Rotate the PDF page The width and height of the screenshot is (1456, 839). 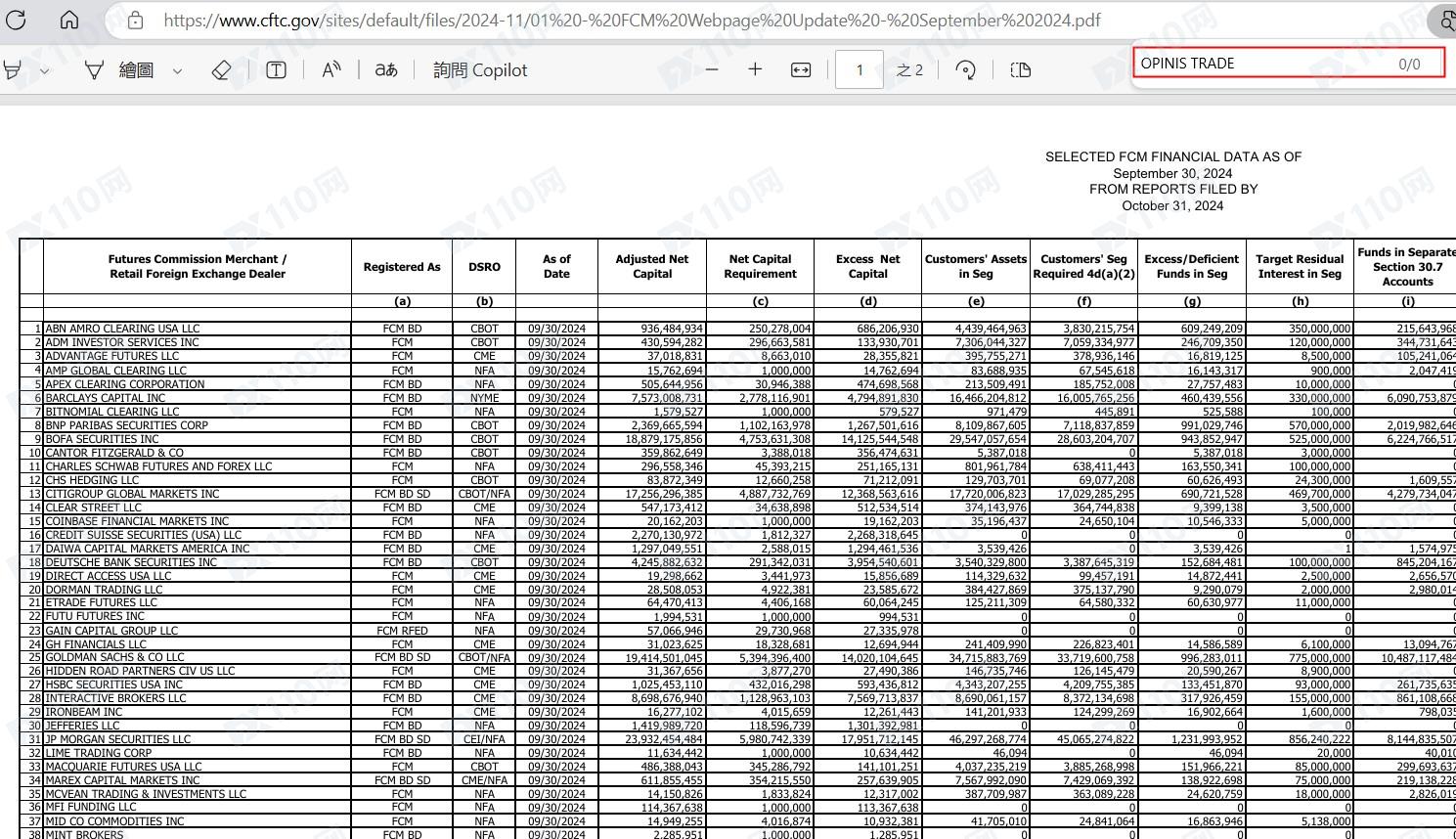966,70
